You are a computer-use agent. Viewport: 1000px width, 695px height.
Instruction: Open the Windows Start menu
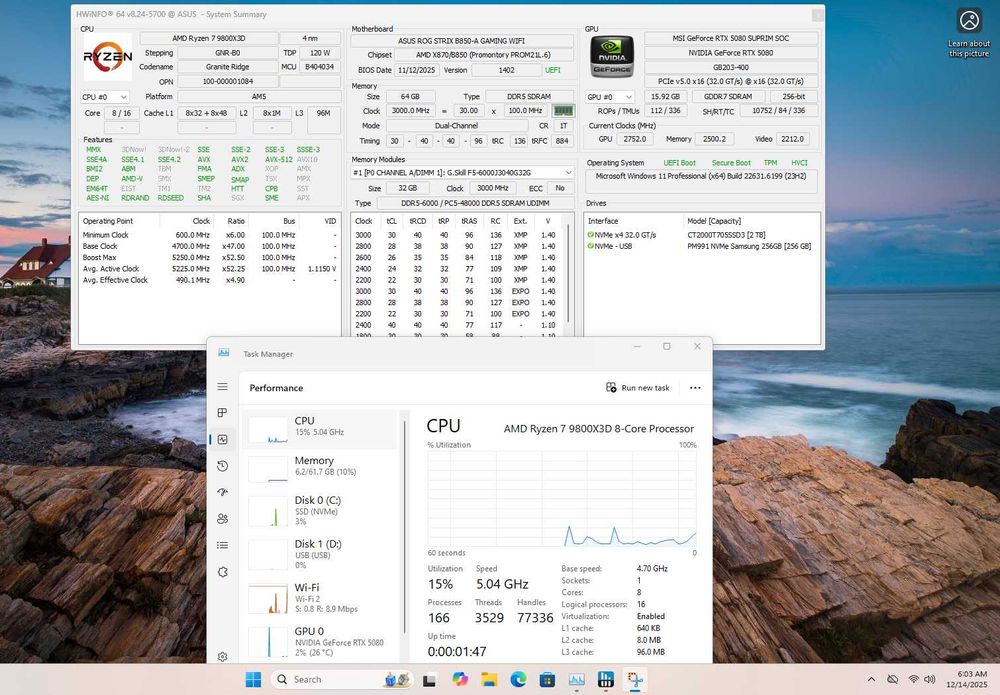tap(253, 680)
